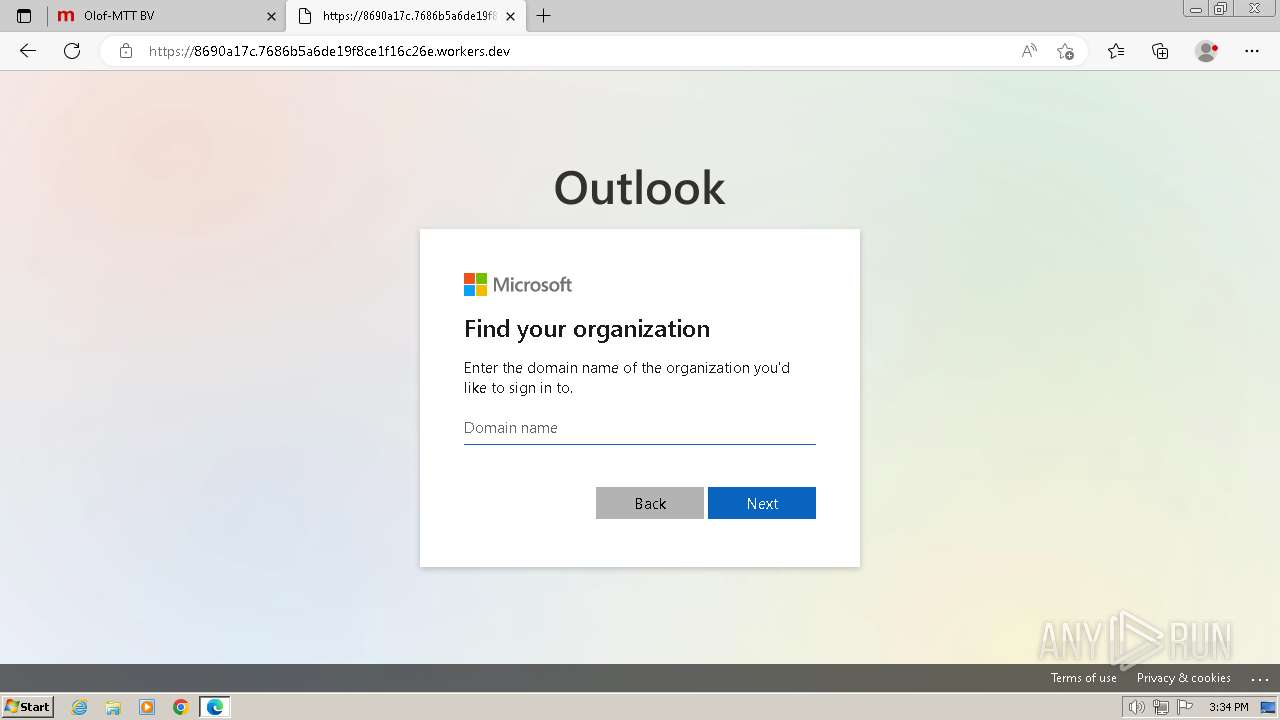Open the Terms of use link
Image resolution: width=1280 pixels, height=720 pixels.
click(x=1083, y=678)
